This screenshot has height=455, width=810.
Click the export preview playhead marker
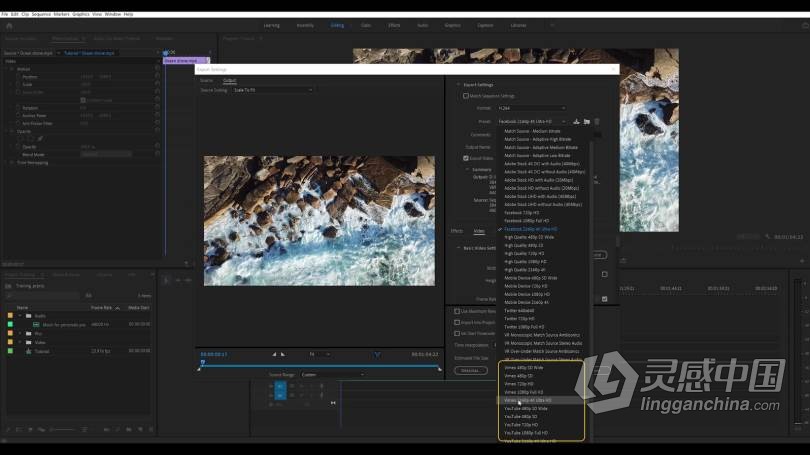202,363
